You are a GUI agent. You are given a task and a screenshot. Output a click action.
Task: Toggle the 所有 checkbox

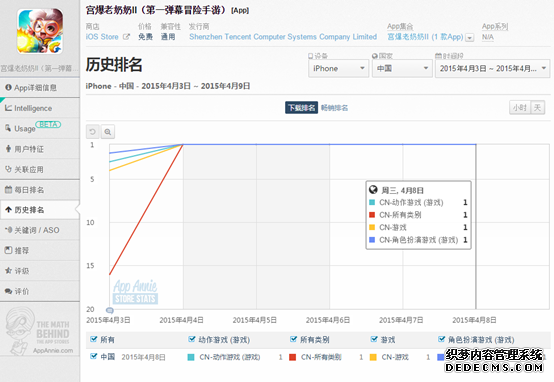(94, 339)
